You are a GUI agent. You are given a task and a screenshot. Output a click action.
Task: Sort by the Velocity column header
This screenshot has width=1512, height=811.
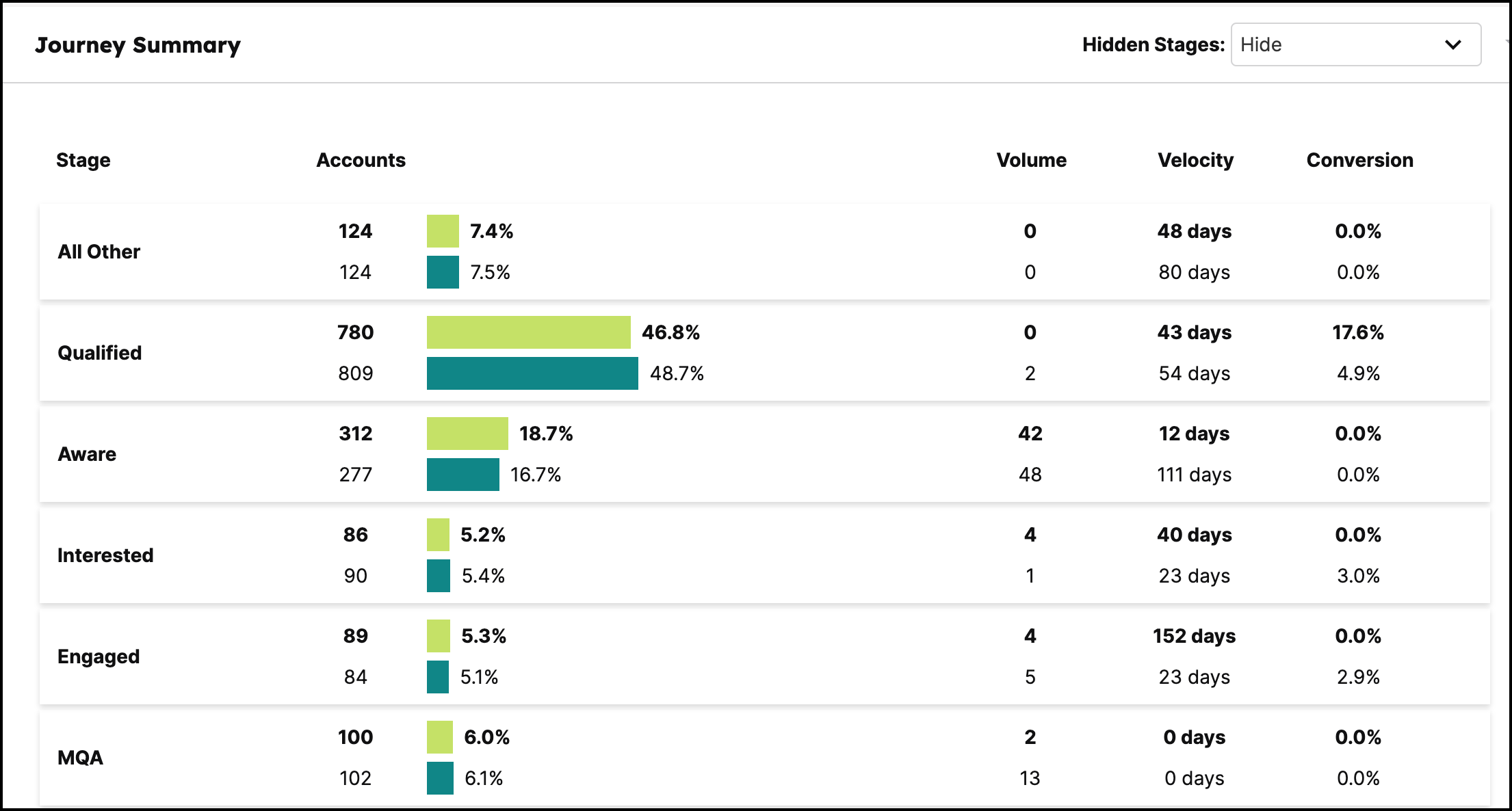point(1195,160)
